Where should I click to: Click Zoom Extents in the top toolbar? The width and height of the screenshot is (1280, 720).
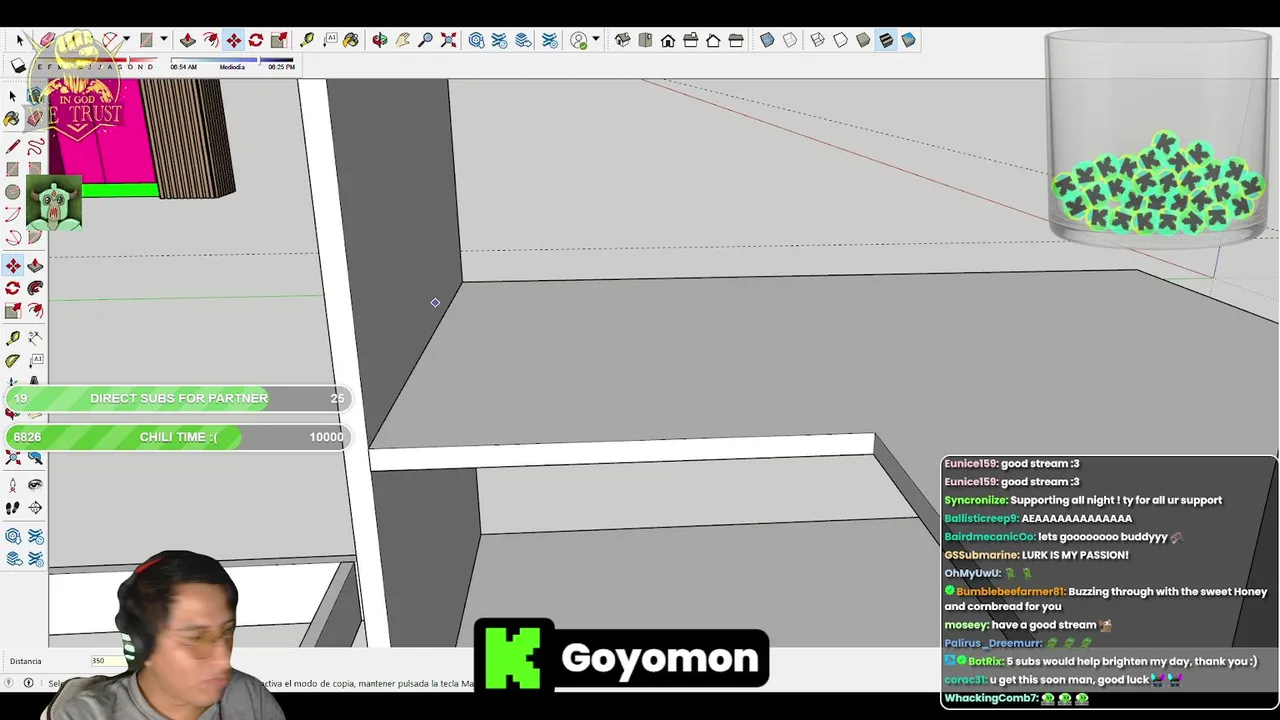(448, 40)
